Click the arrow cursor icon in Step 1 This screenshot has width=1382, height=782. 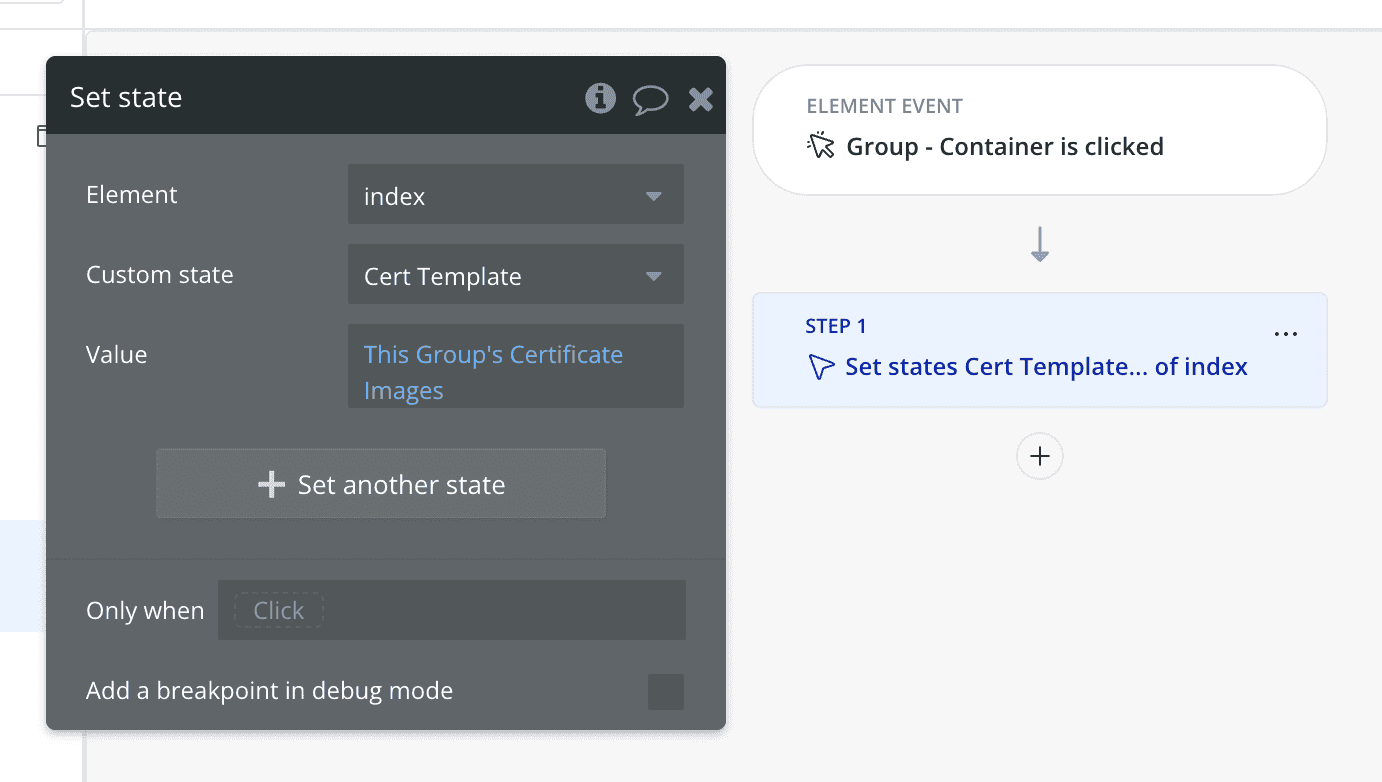click(820, 367)
